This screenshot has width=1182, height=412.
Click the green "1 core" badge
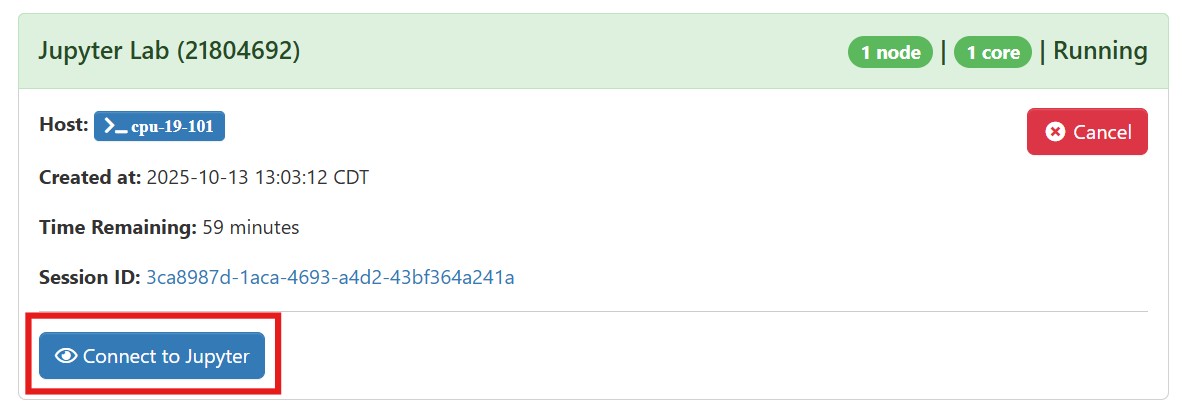[992, 52]
